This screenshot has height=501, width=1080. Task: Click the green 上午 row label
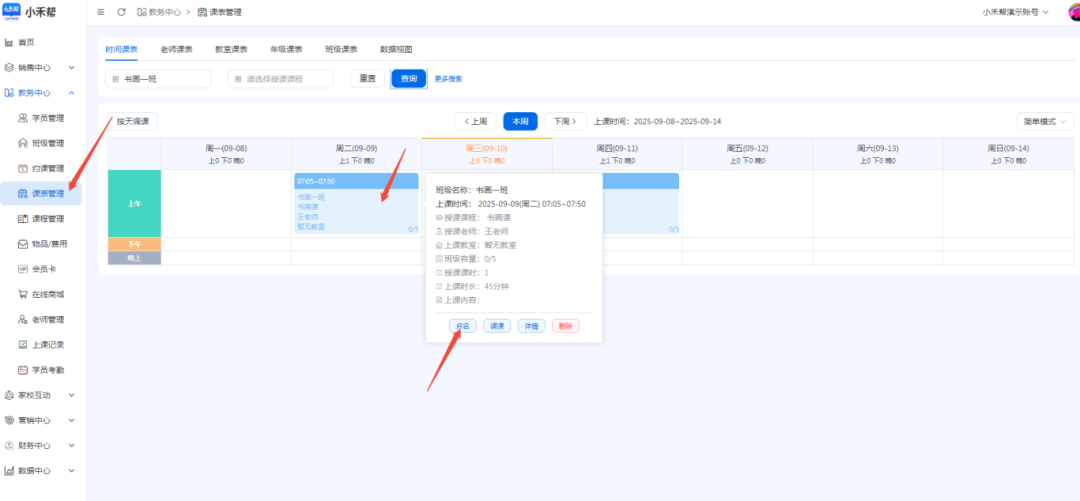[134, 204]
